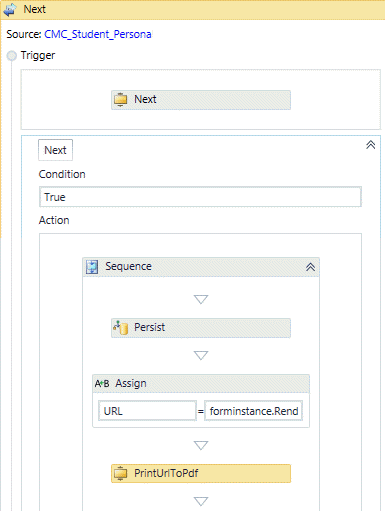Image resolution: width=385 pixels, height=511 pixels.
Task: Click the Sequence activity icon
Action: point(92,267)
